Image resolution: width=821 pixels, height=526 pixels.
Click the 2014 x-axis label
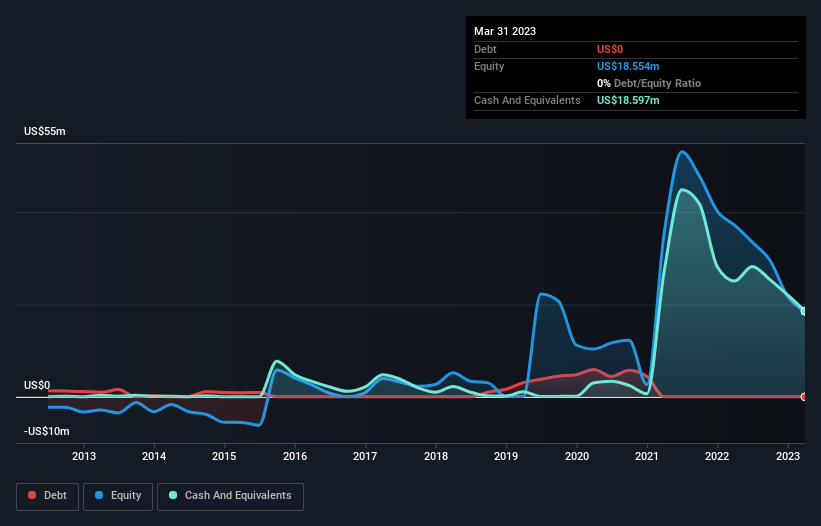point(154,456)
